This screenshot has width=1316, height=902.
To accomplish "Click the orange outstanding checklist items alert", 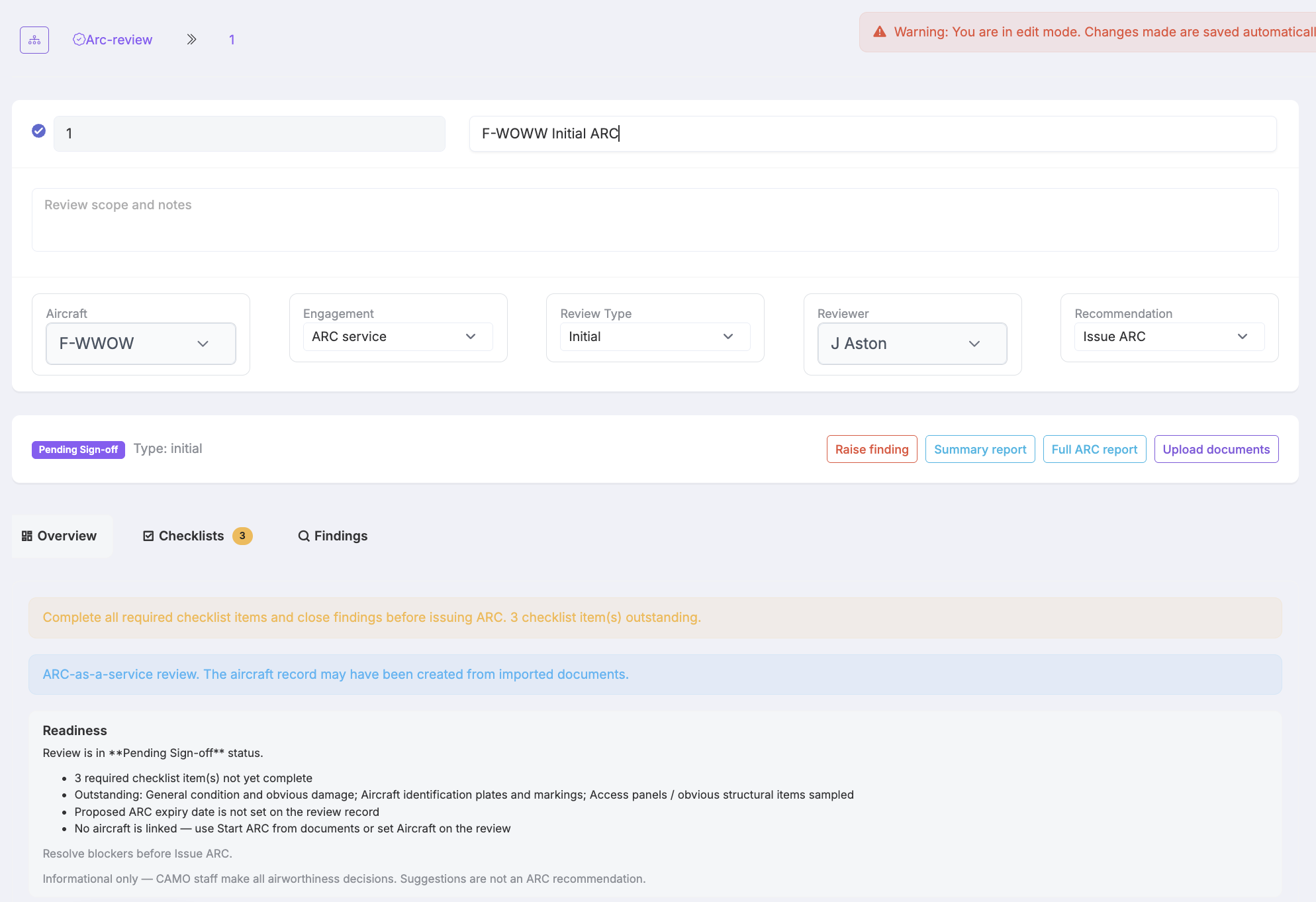I will [x=655, y=618].
